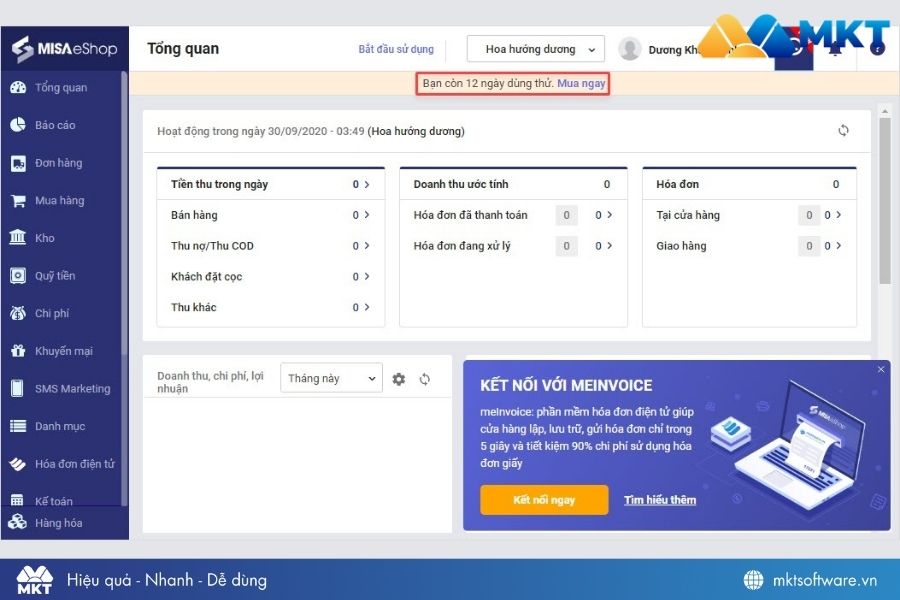Image resolution: width=900 pixels, height=600 pixels.
Task: Click Hóa đơn đang xử lý count box
Action: click(567, 246)
